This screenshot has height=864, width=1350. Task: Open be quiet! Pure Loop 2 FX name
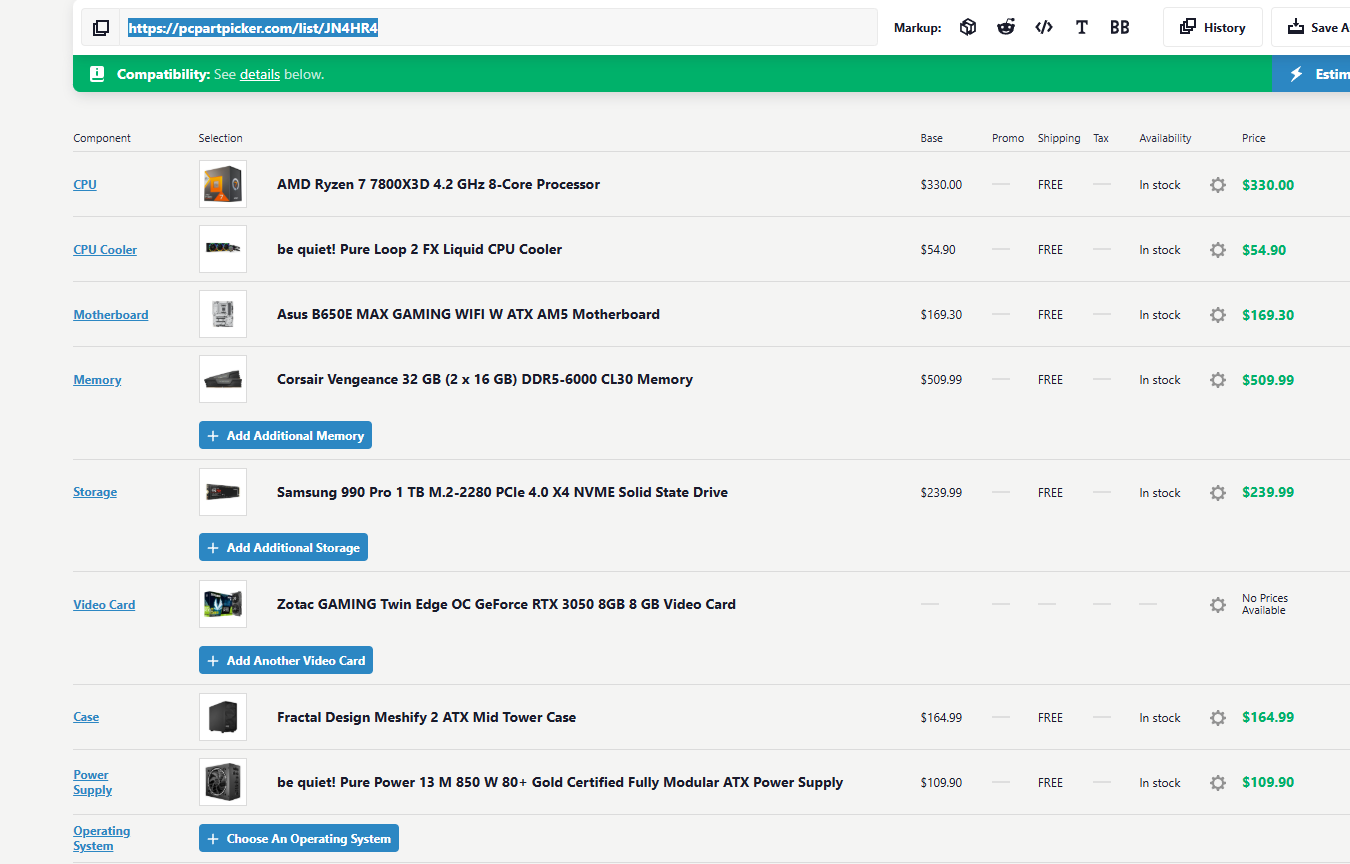(419, 249)
